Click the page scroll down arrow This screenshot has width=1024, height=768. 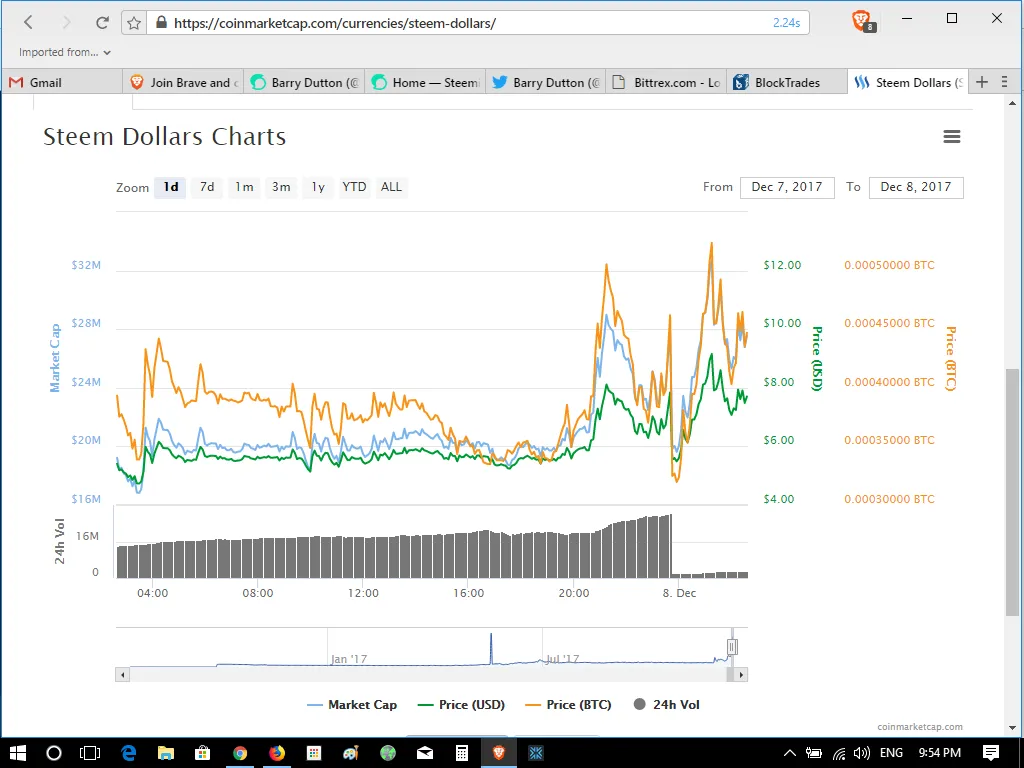(1012, 727)
